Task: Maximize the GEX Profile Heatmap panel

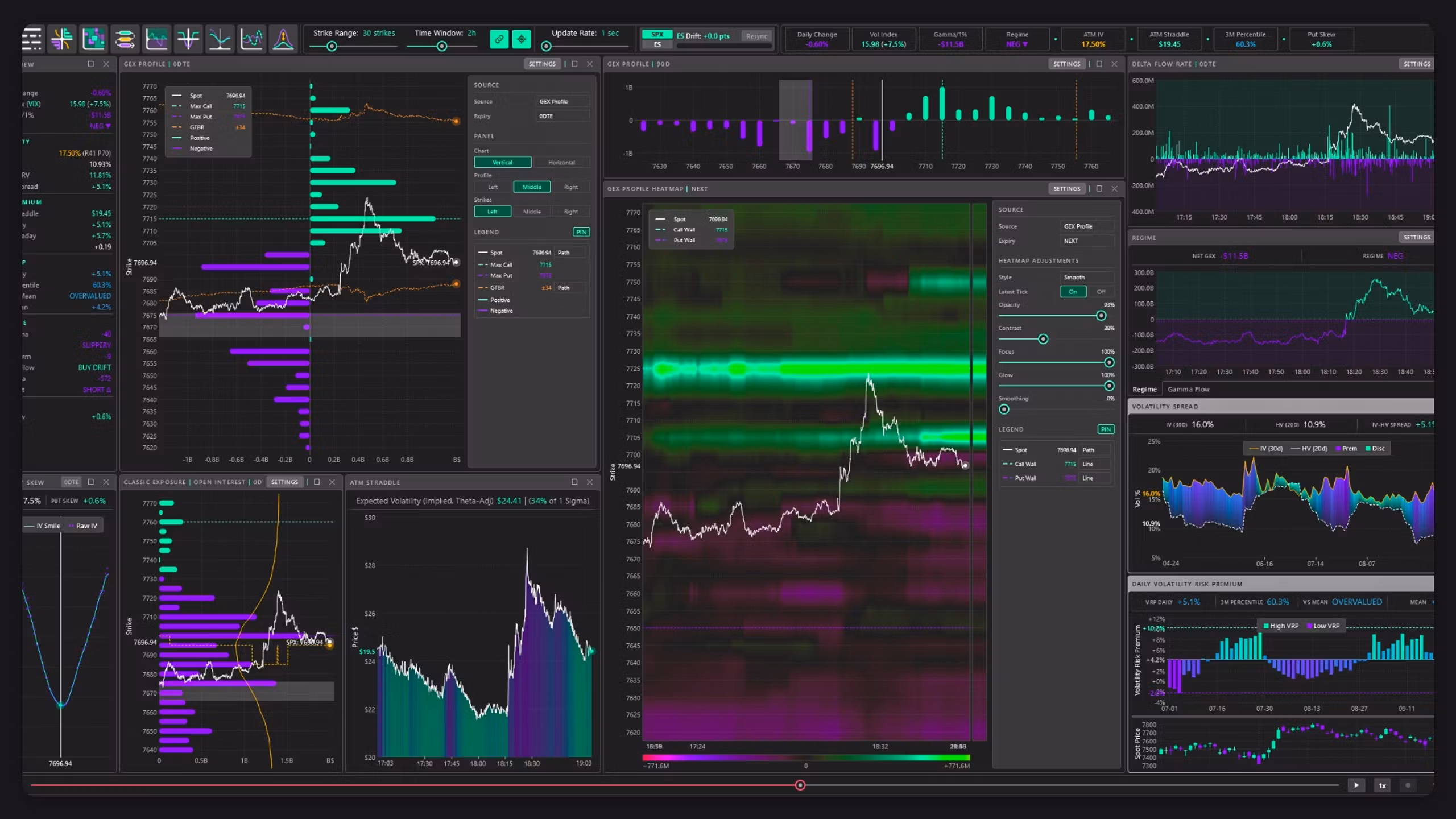Action: (1099, 188)
